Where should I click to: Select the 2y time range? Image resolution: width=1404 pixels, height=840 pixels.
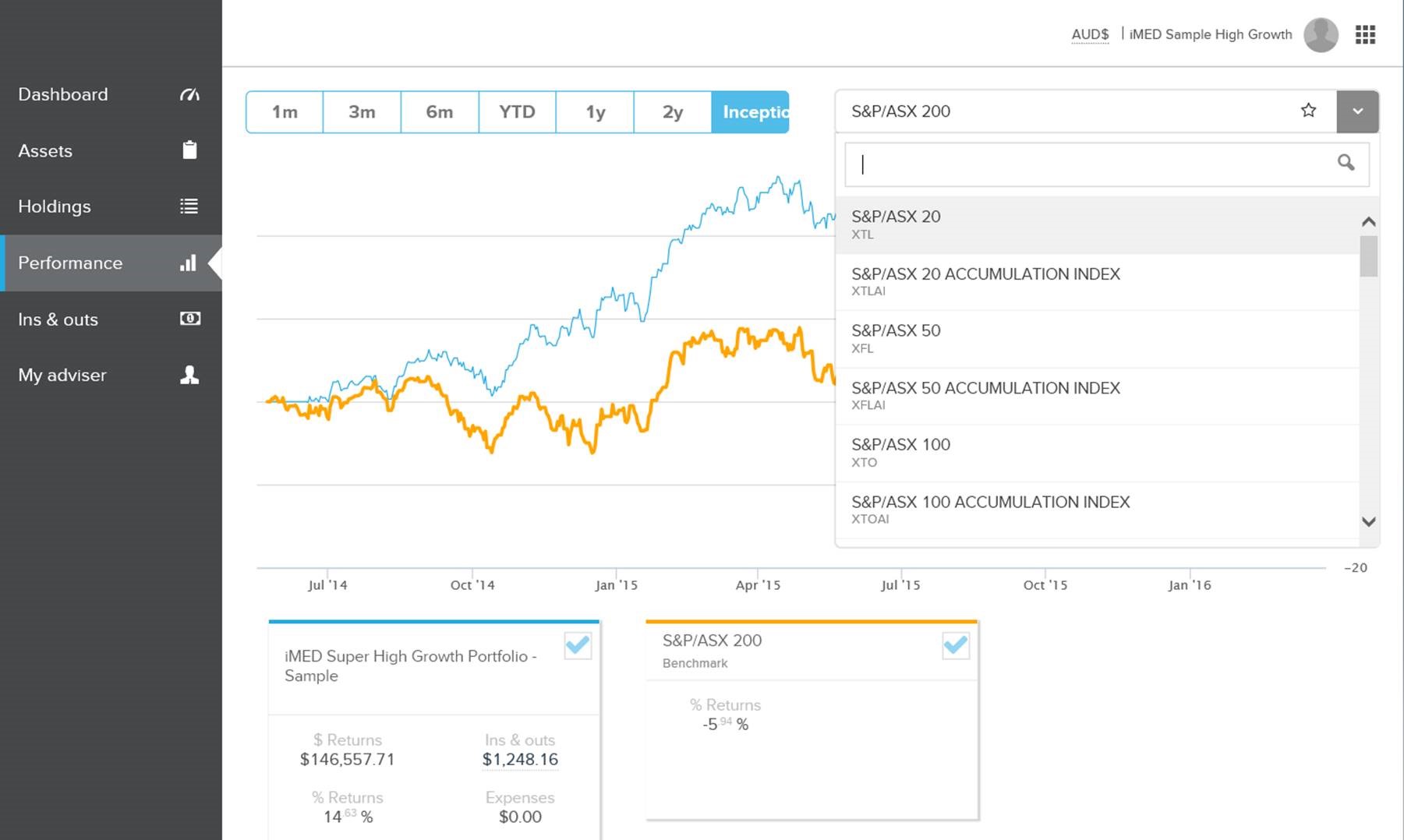click(x=673, y=112)
